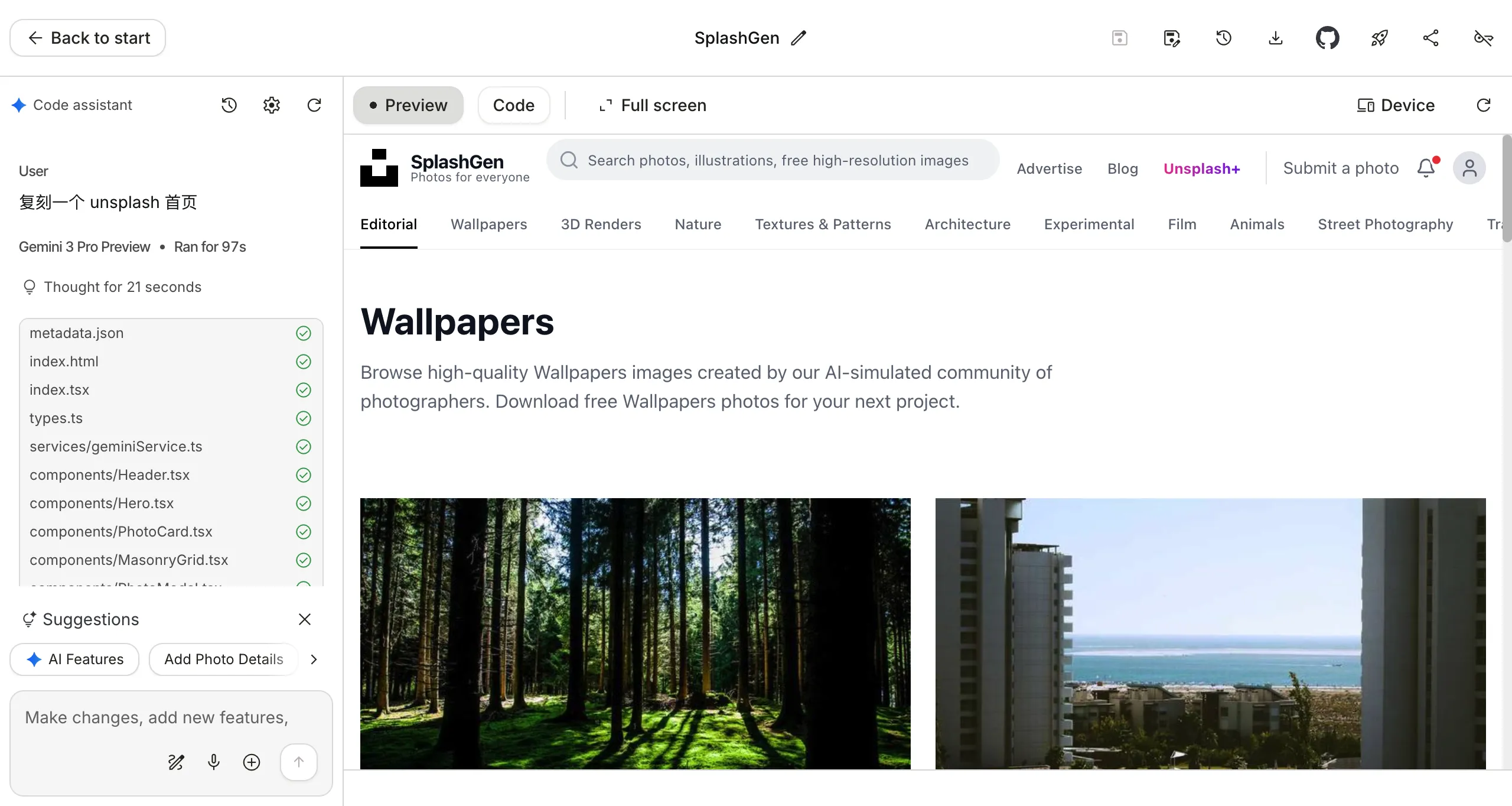
Task: Select the Architecture category tab
Action: pos(967,225)
